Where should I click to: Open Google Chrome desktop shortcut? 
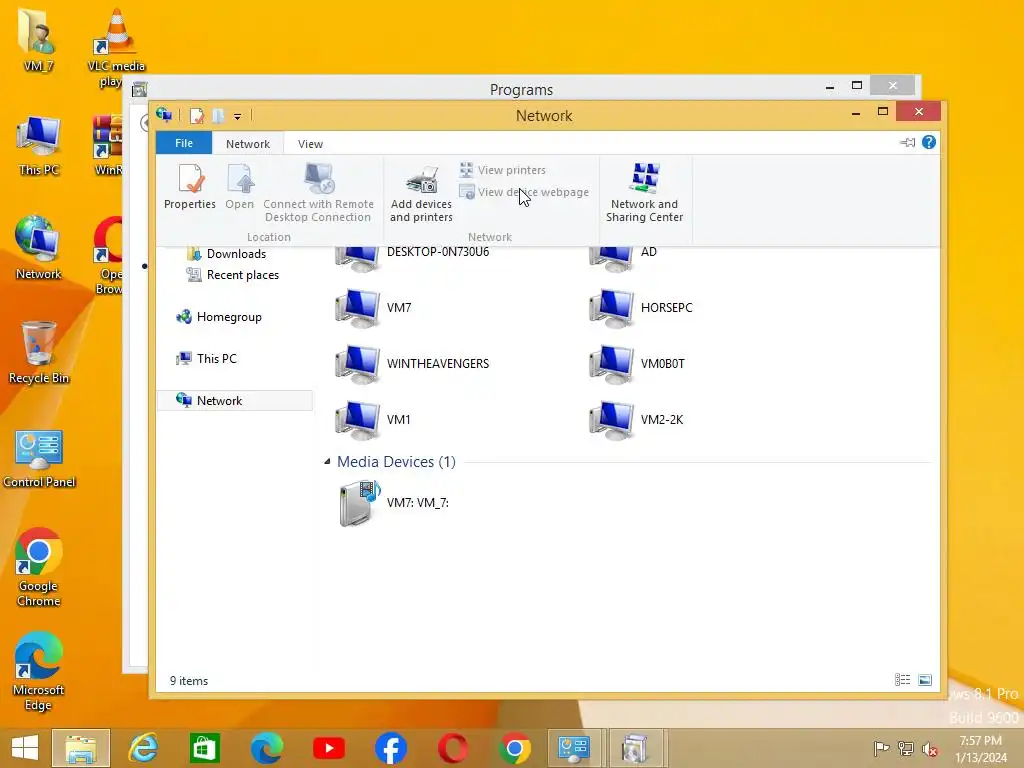(x=39, y=567)
